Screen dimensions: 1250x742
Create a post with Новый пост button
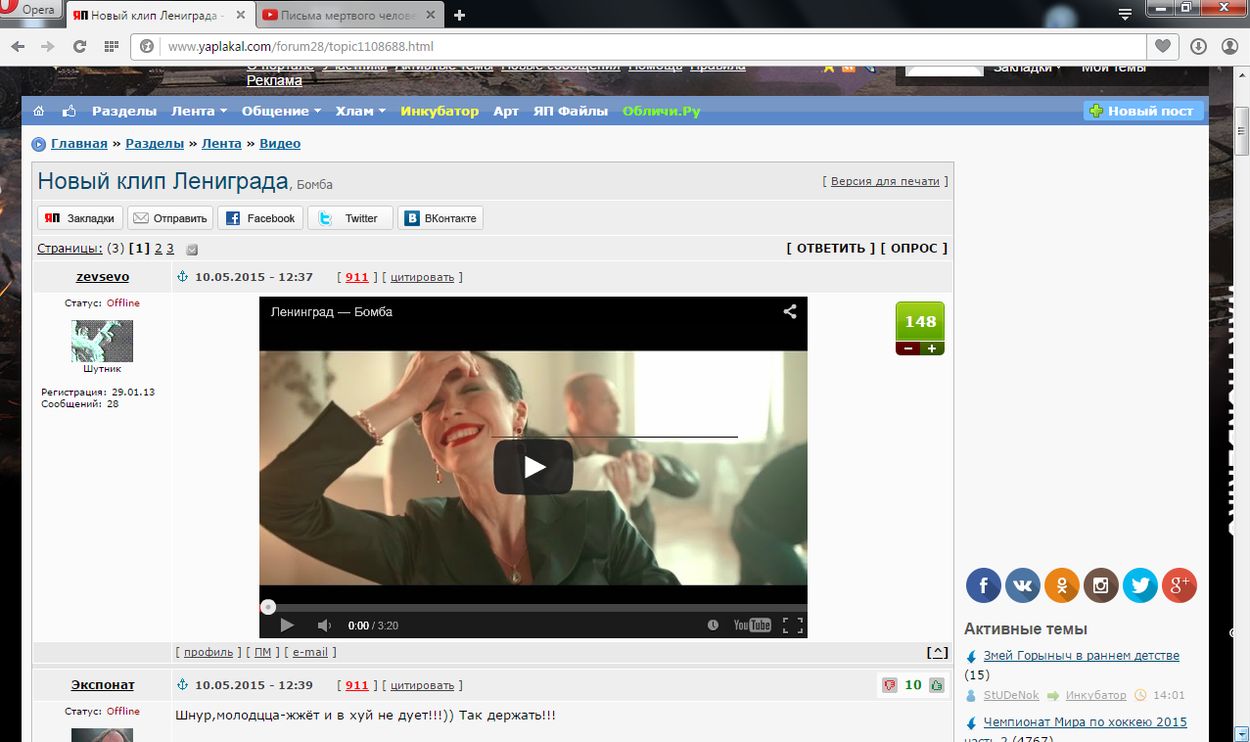[1144, 111]
